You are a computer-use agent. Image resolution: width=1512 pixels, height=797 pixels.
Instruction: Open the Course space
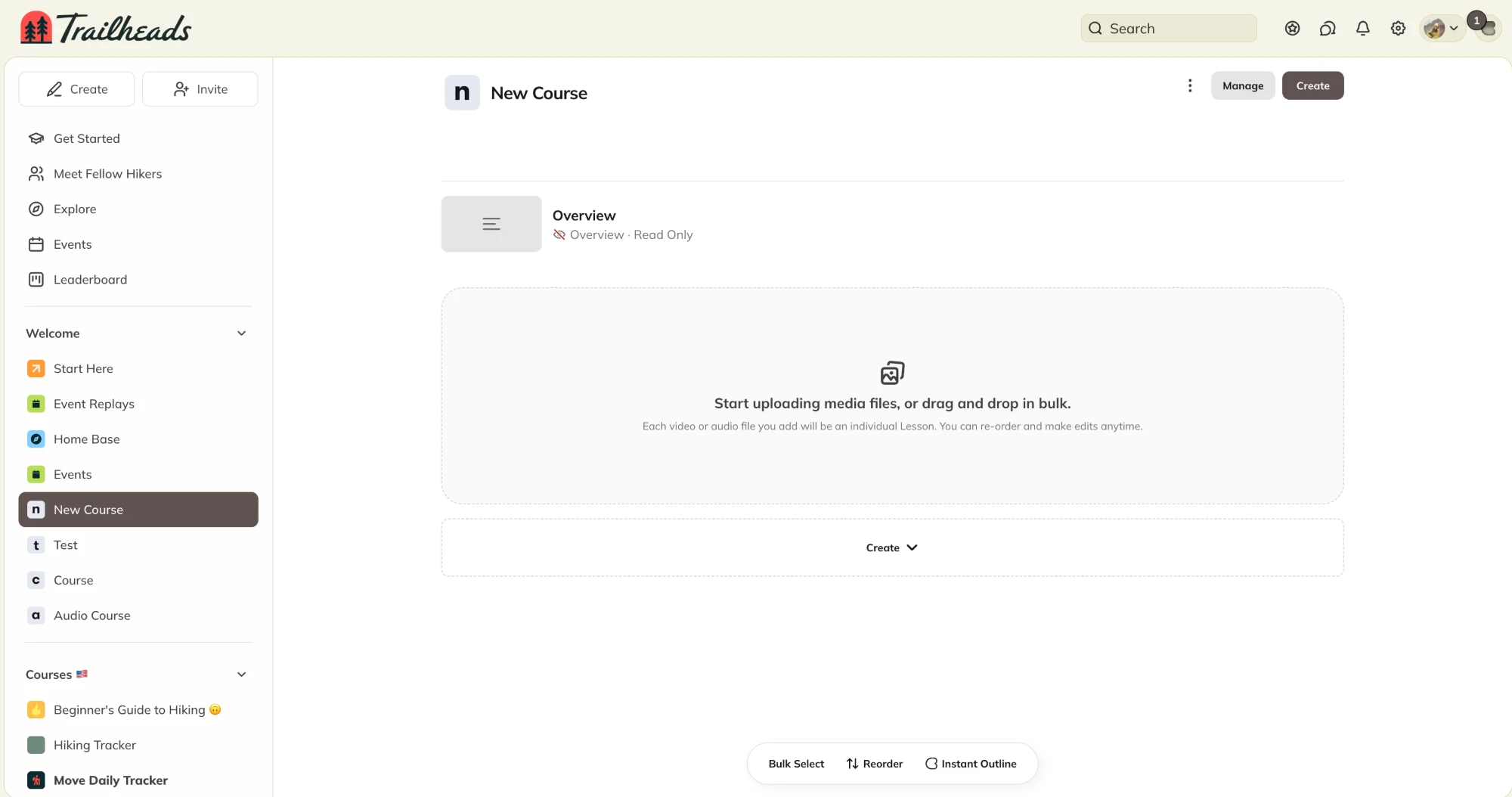(x=138, y=581)
